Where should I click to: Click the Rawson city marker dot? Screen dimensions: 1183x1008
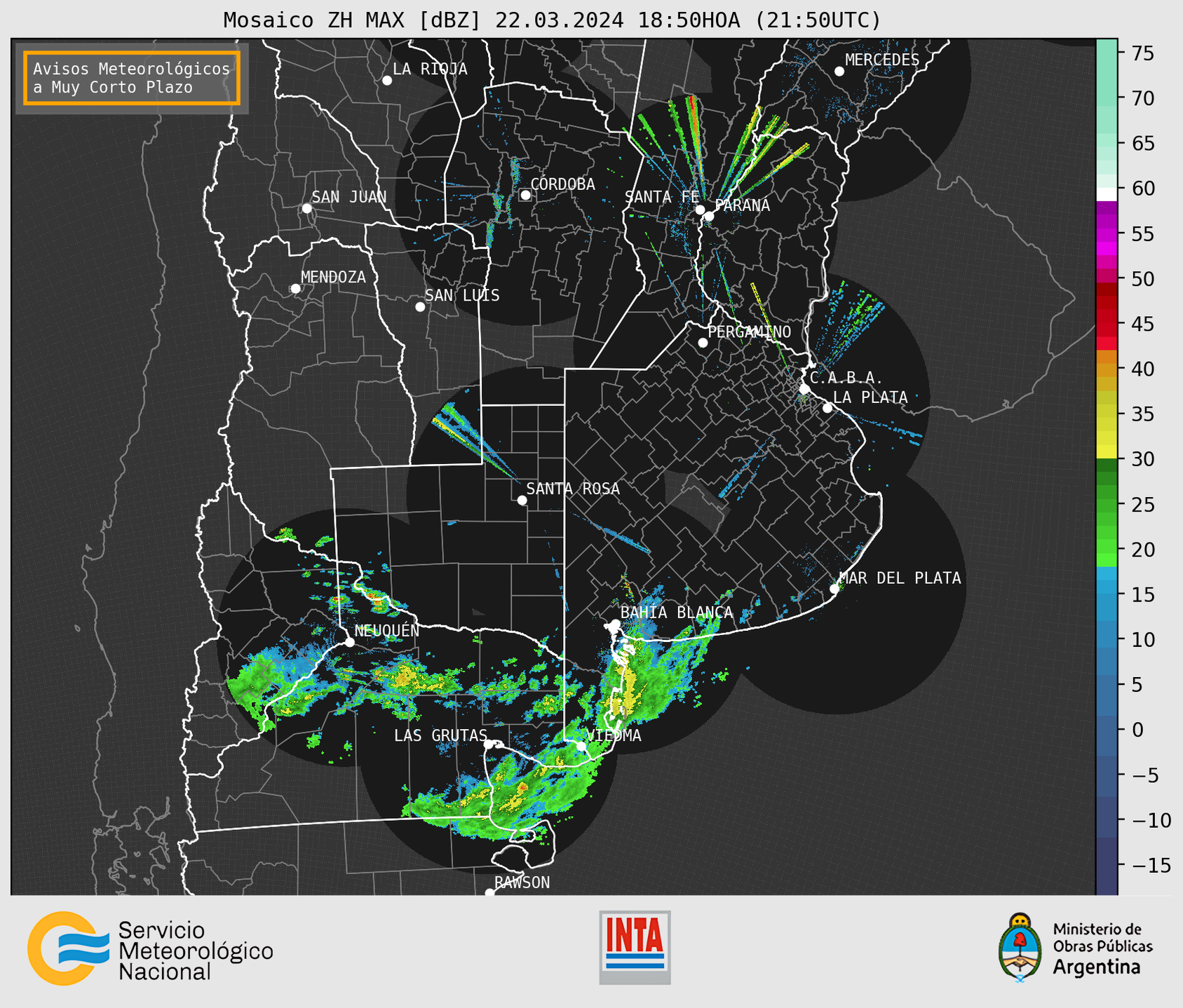[x=489, y=893]
